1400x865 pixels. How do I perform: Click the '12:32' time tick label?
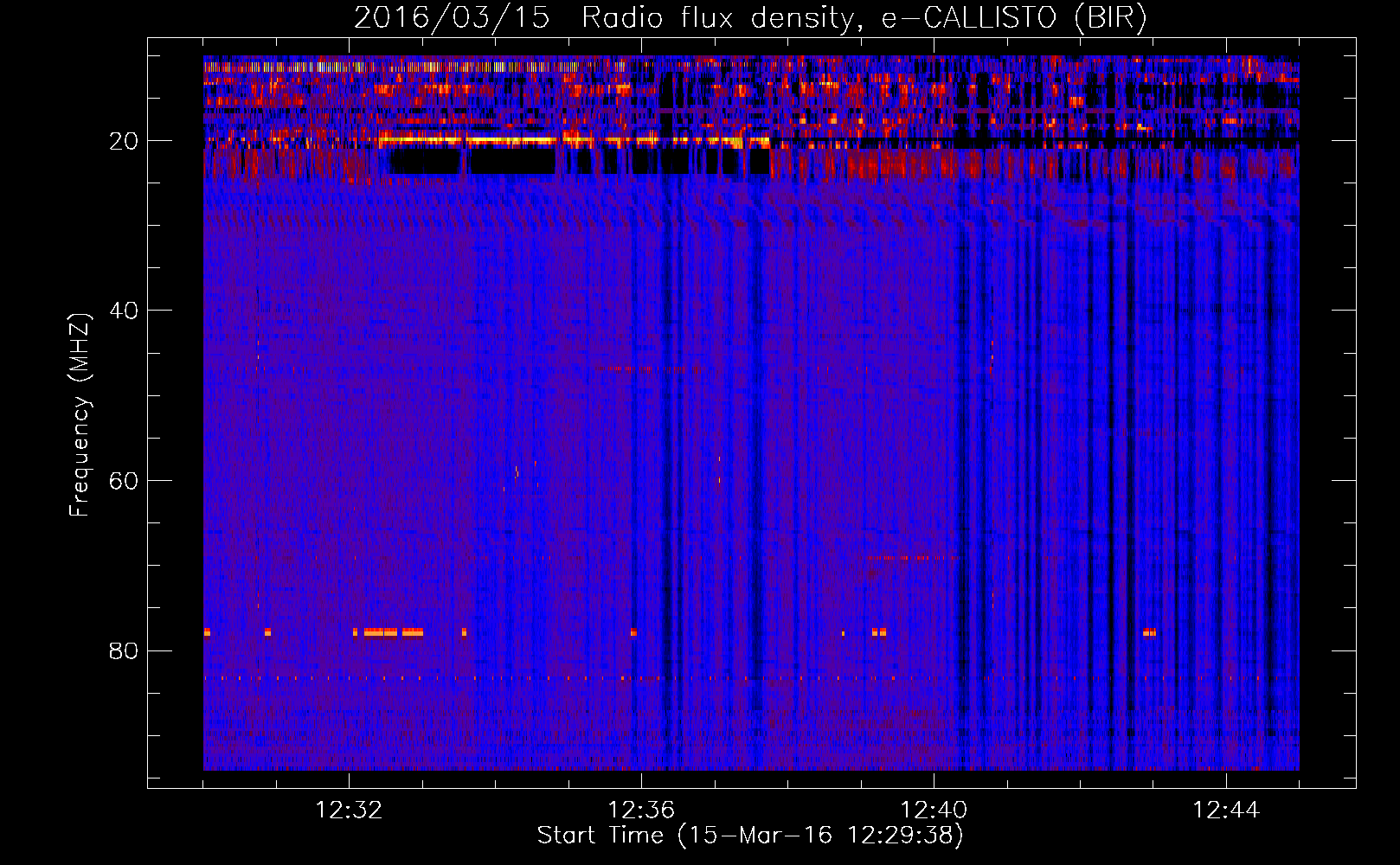(349, 811)
